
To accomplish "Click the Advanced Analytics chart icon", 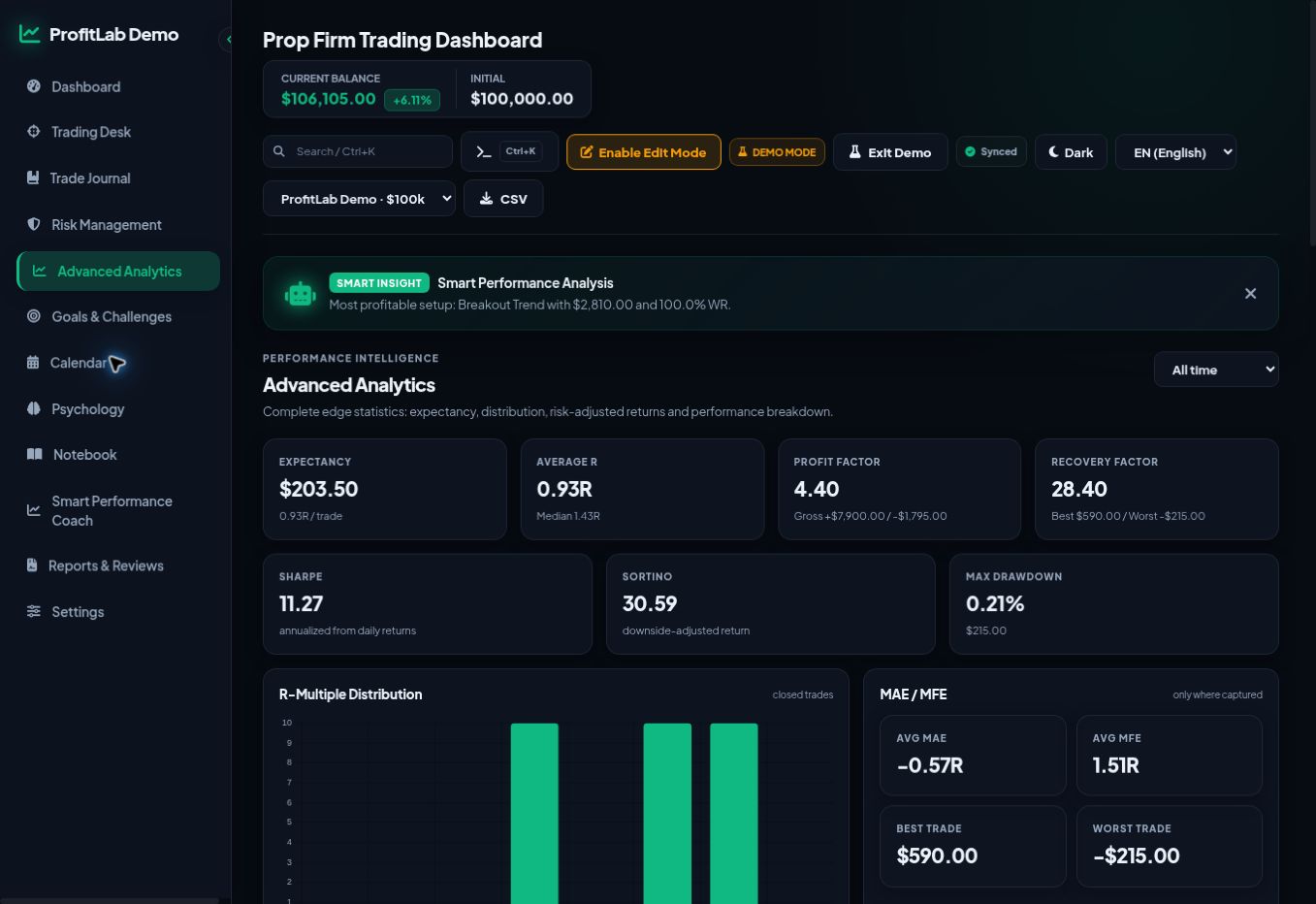I will pos(40,271).
